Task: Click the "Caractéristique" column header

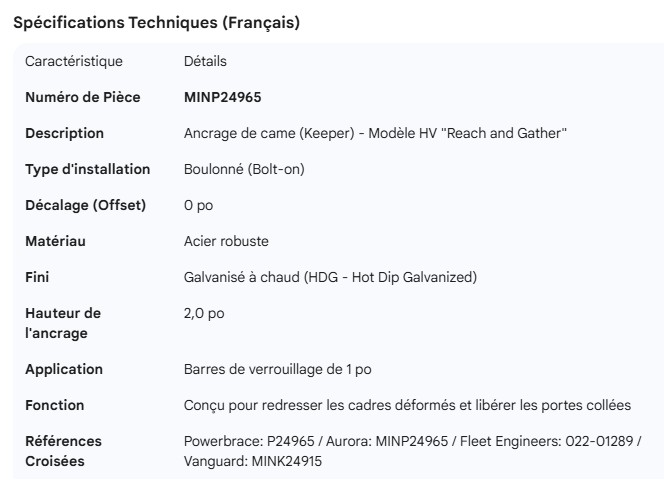Action: [73, 61]
